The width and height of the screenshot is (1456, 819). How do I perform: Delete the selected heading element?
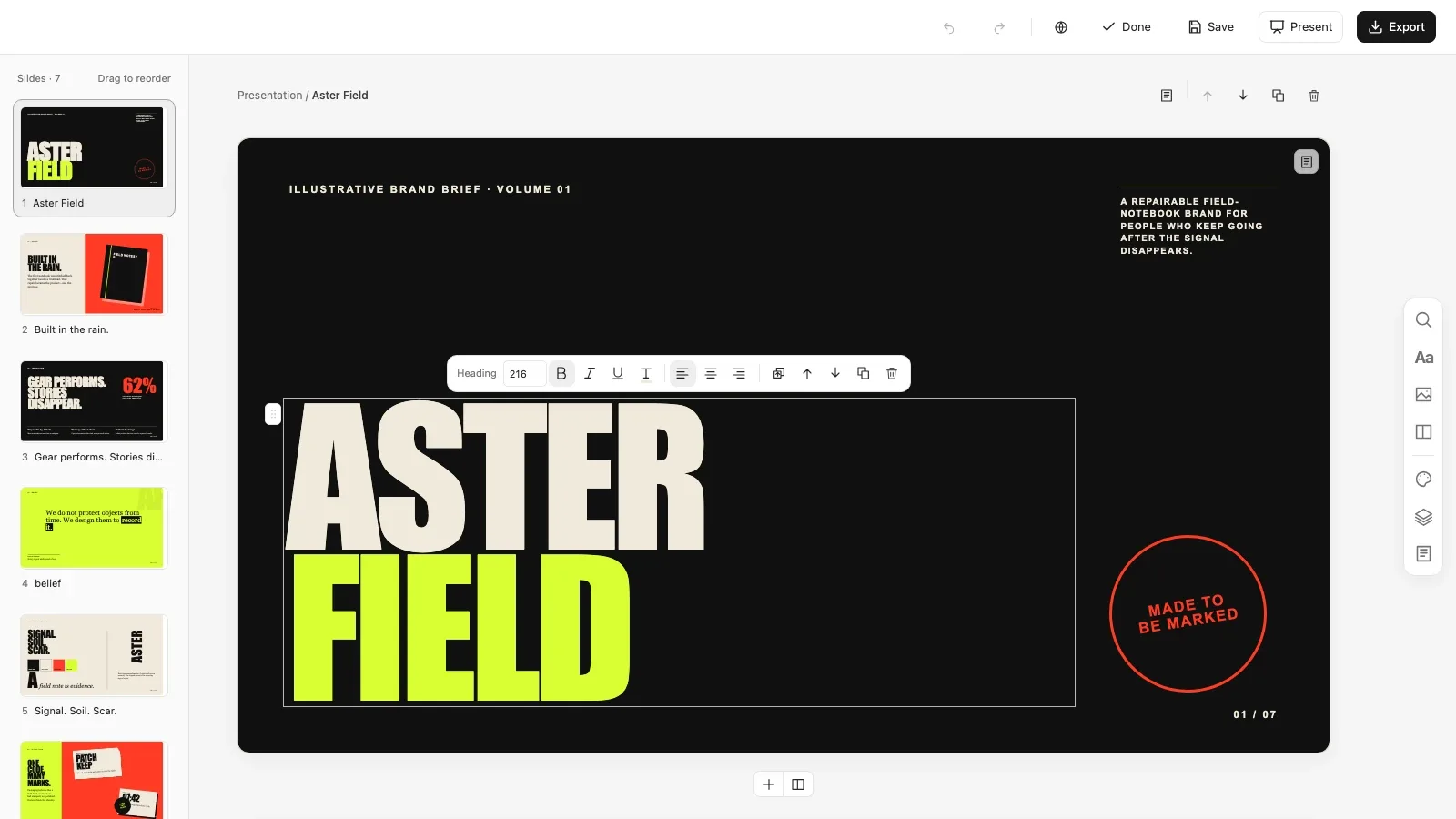click(892, 374)
